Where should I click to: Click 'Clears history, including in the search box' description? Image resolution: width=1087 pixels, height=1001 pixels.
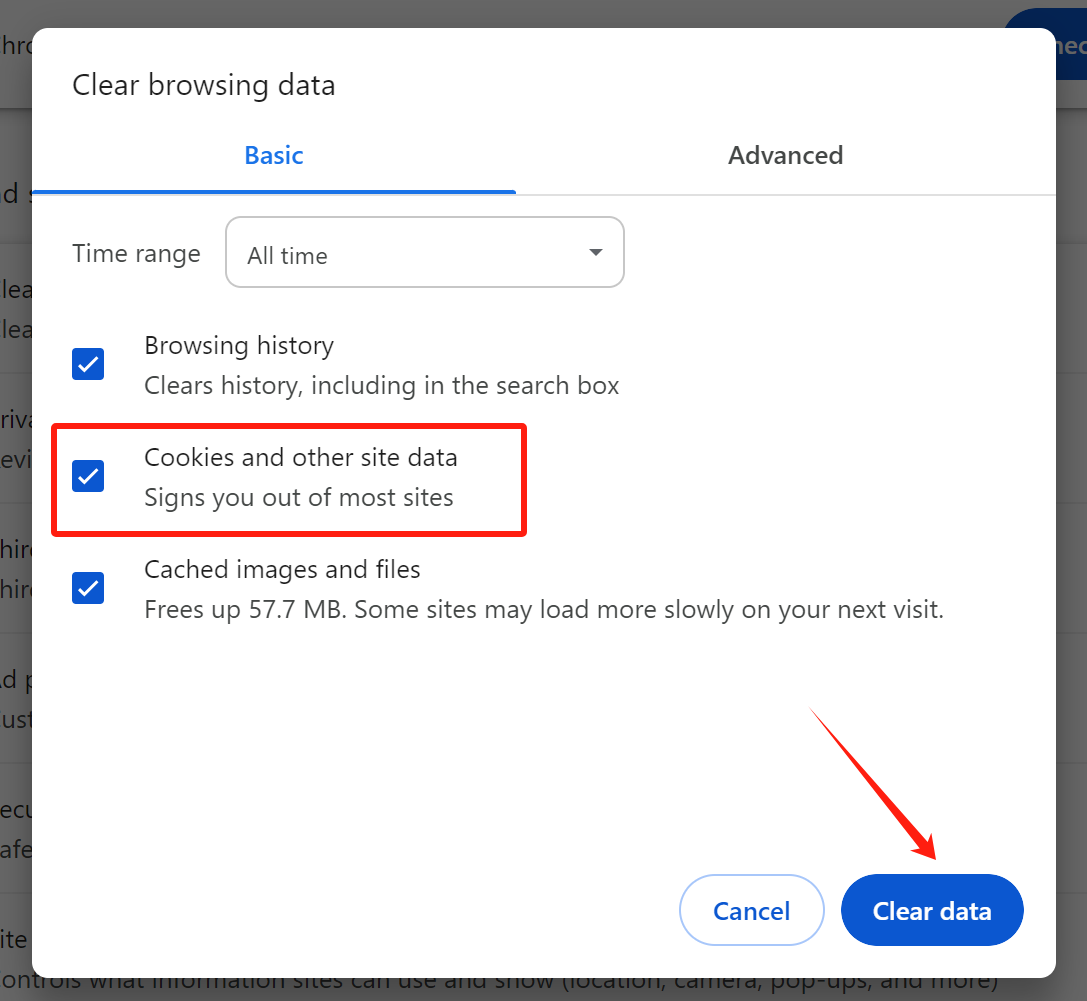click(382, 386)
